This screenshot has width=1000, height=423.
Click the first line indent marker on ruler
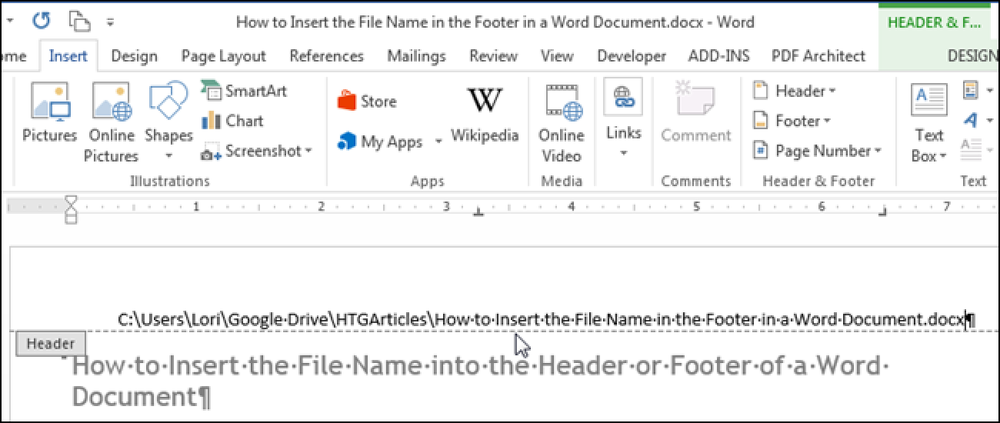(71, 202)
